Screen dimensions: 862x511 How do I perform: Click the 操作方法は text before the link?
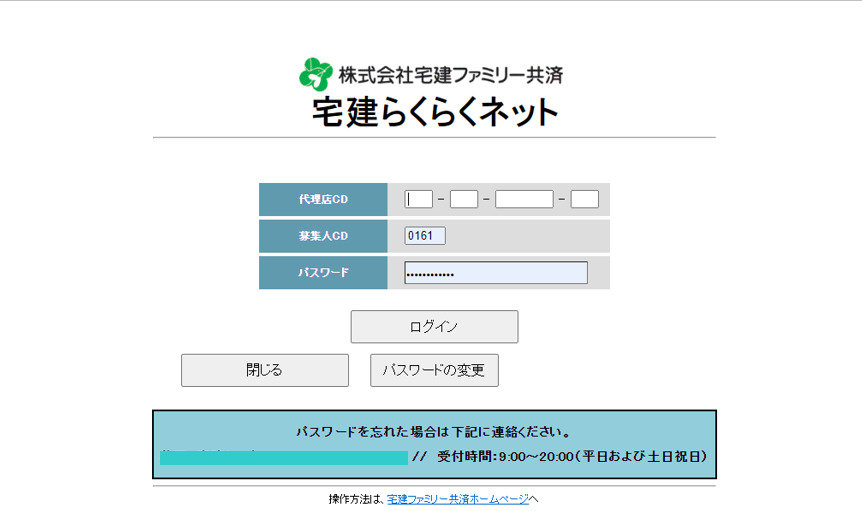pos(356,498)
